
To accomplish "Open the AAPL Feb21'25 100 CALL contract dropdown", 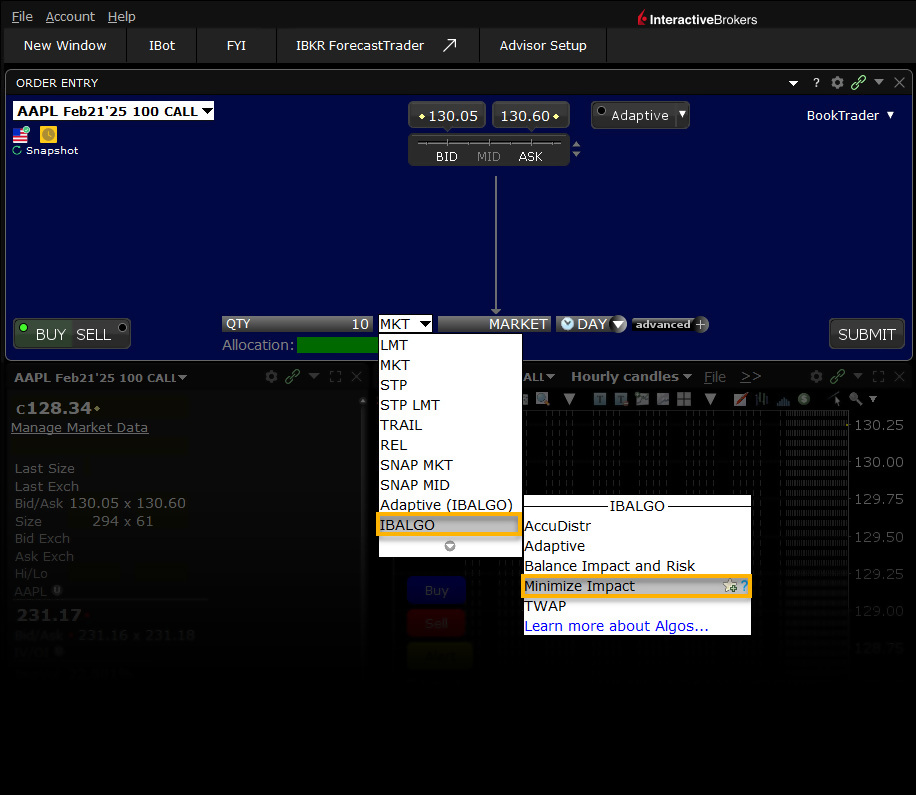I will point(205,111).
